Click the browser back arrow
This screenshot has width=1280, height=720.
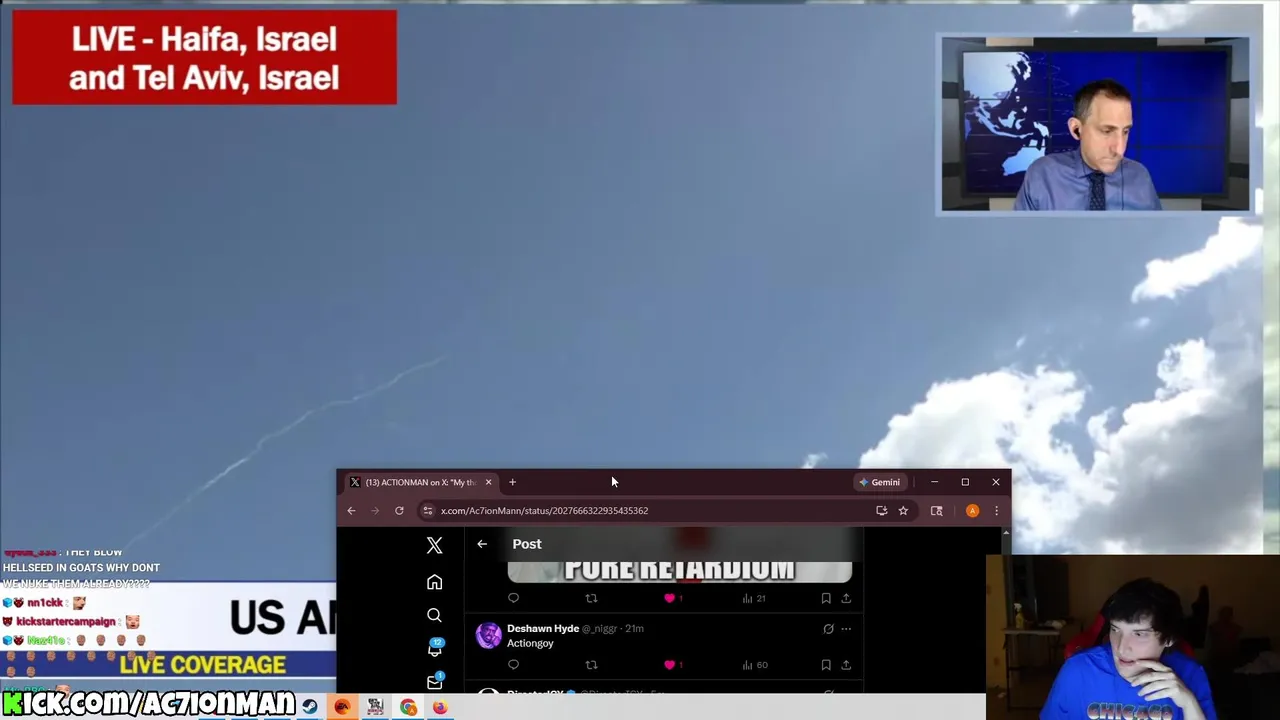351,511
